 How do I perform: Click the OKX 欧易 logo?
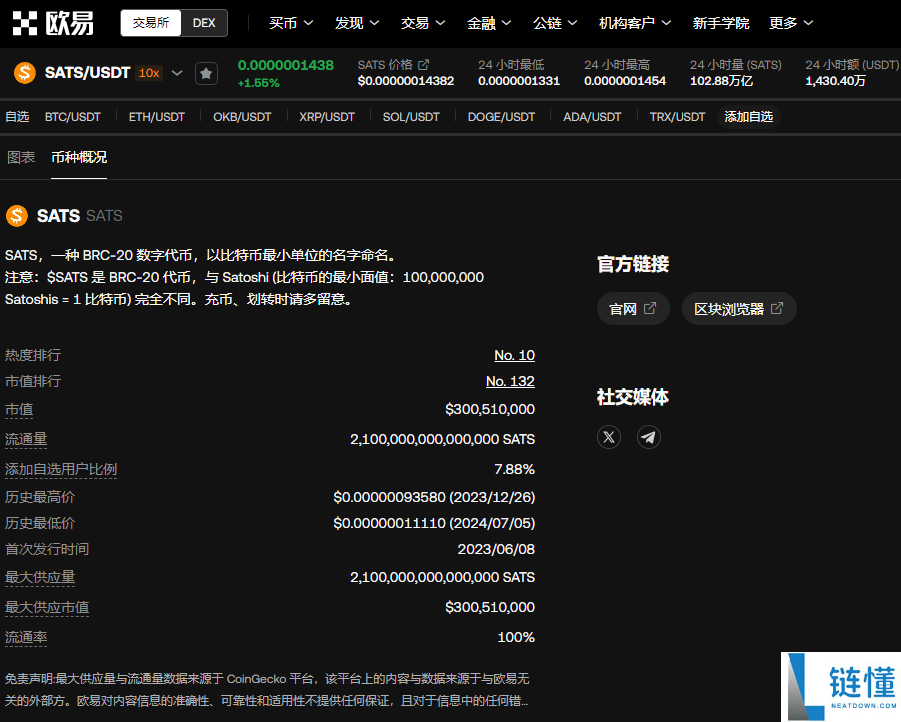[53, 23]
